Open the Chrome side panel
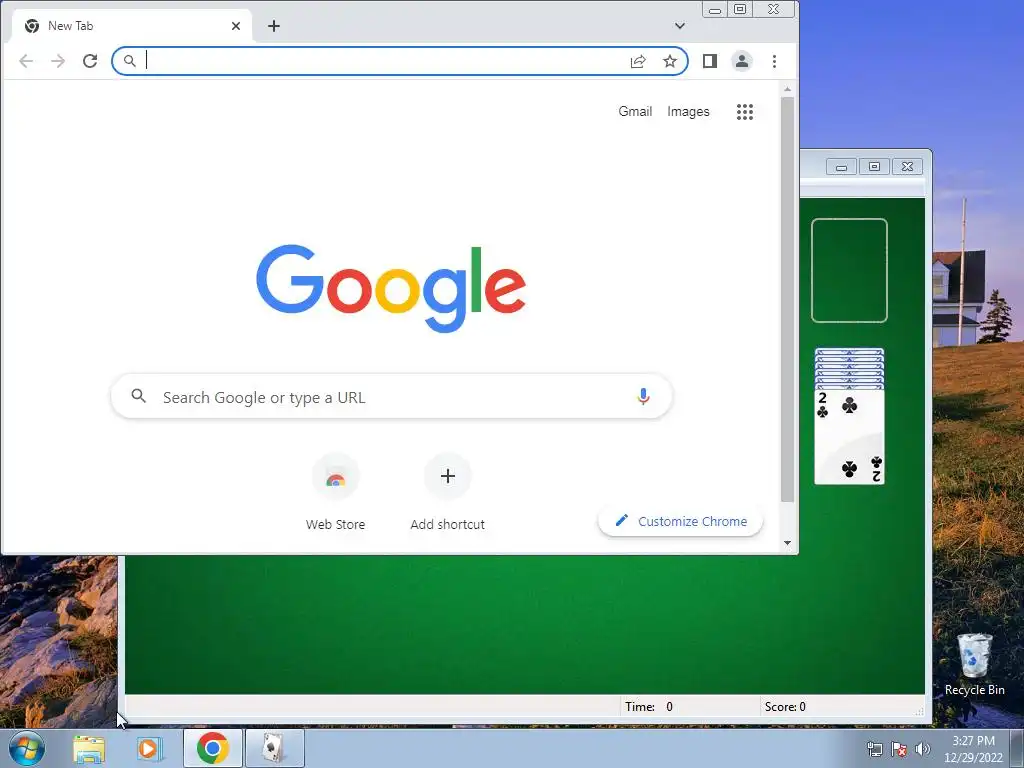This screenshot has height=768, width=1024. coord(710,61)
